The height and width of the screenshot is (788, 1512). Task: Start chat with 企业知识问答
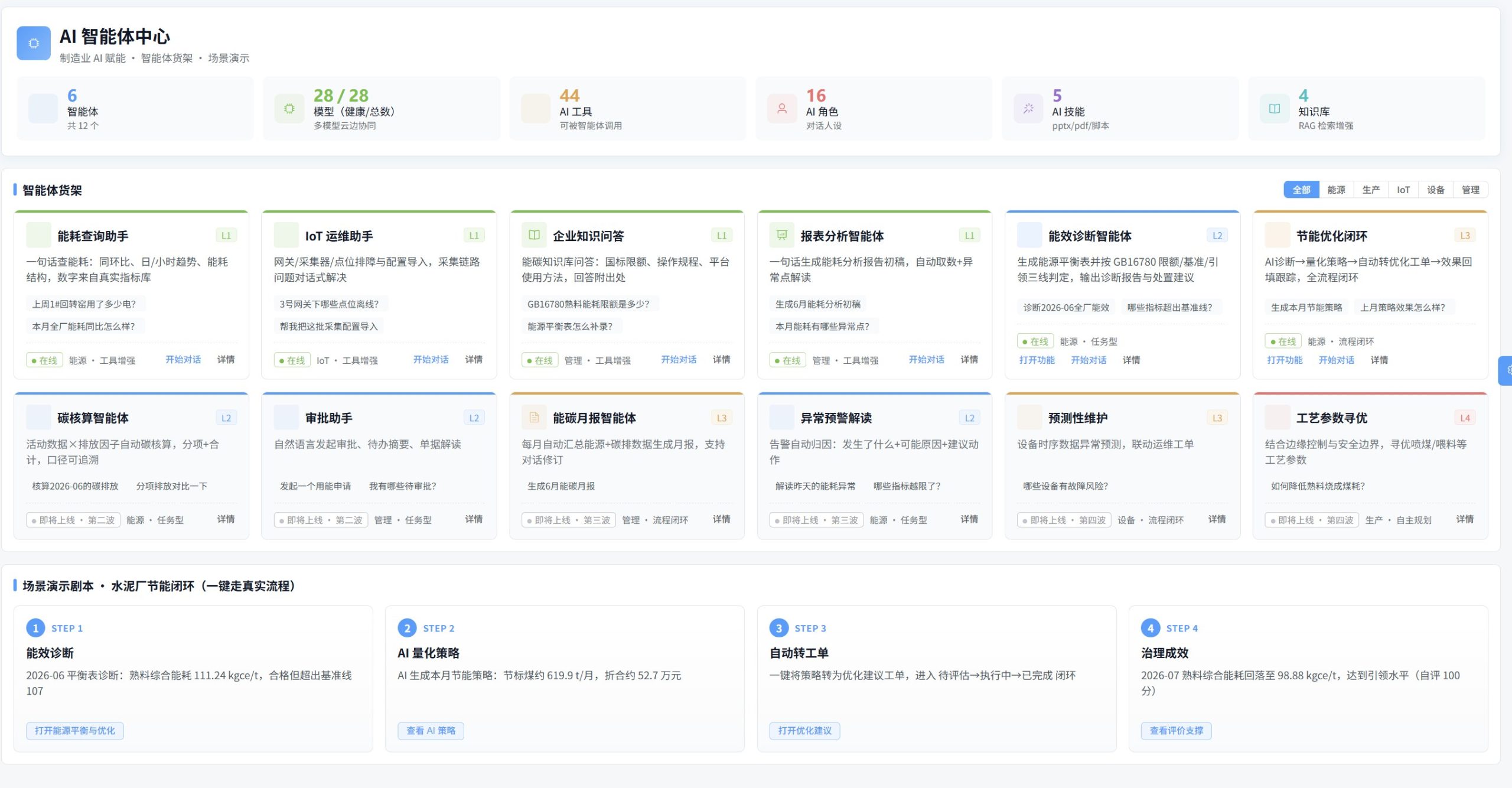click(679, 359)
